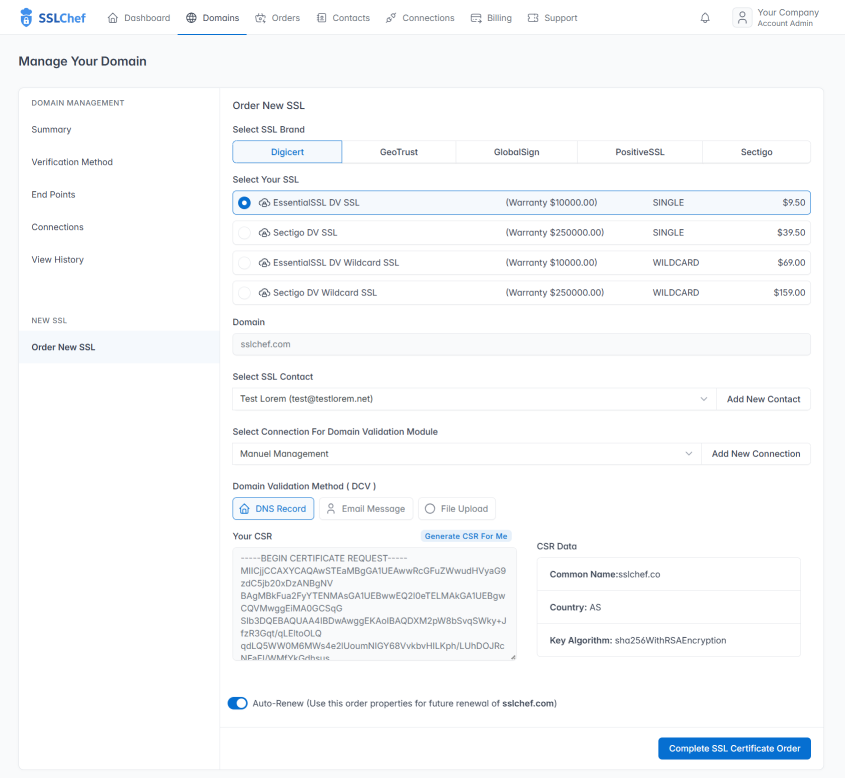Screen dimensions: 845x778
Task: Click the Orders basket icon
Action: 260,18
